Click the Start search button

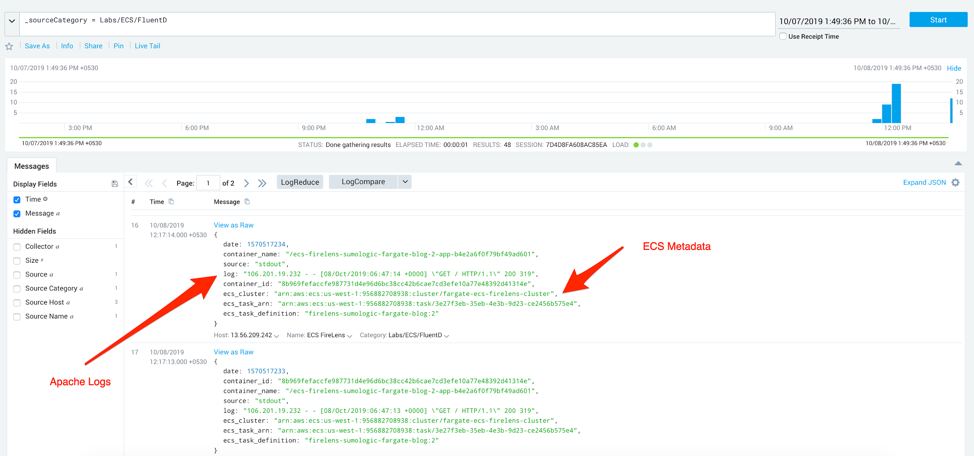[938, 20]
